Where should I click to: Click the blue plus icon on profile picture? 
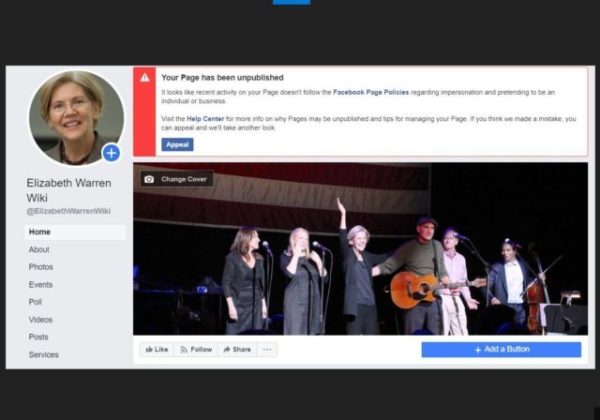pos(111,153)
